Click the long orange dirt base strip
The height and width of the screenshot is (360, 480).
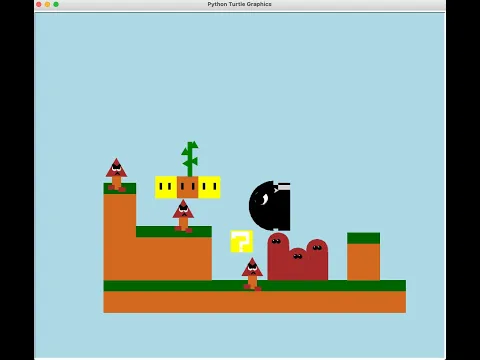[x=255, y=302]
